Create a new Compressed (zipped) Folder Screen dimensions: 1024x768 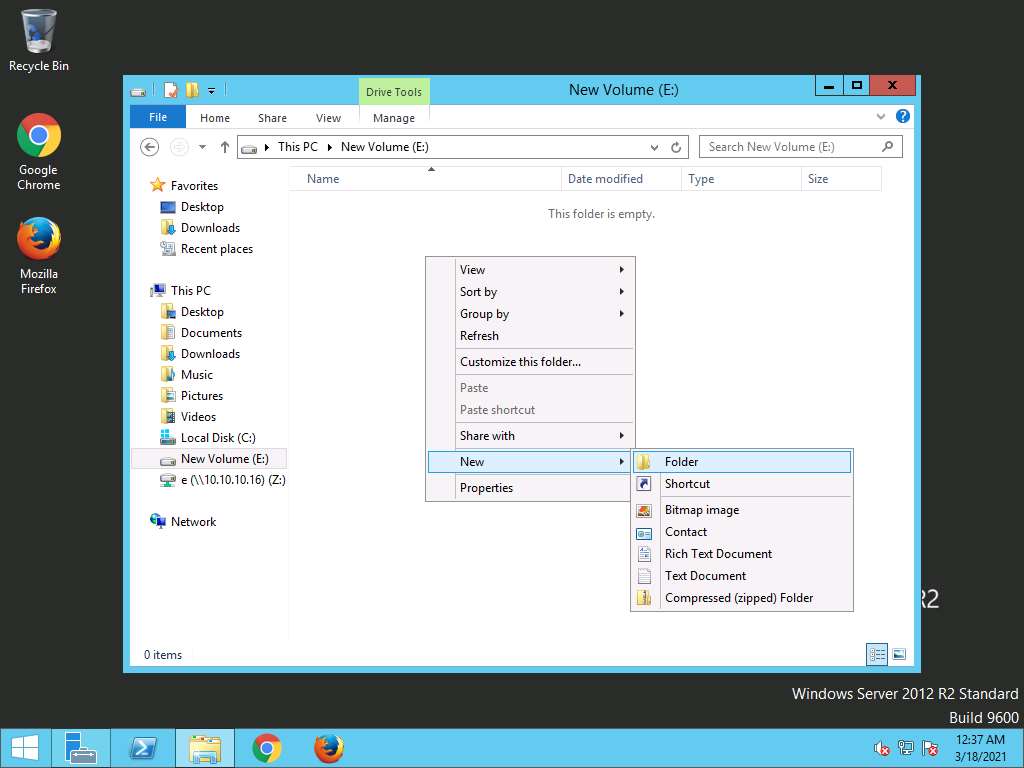coord(742,598)
